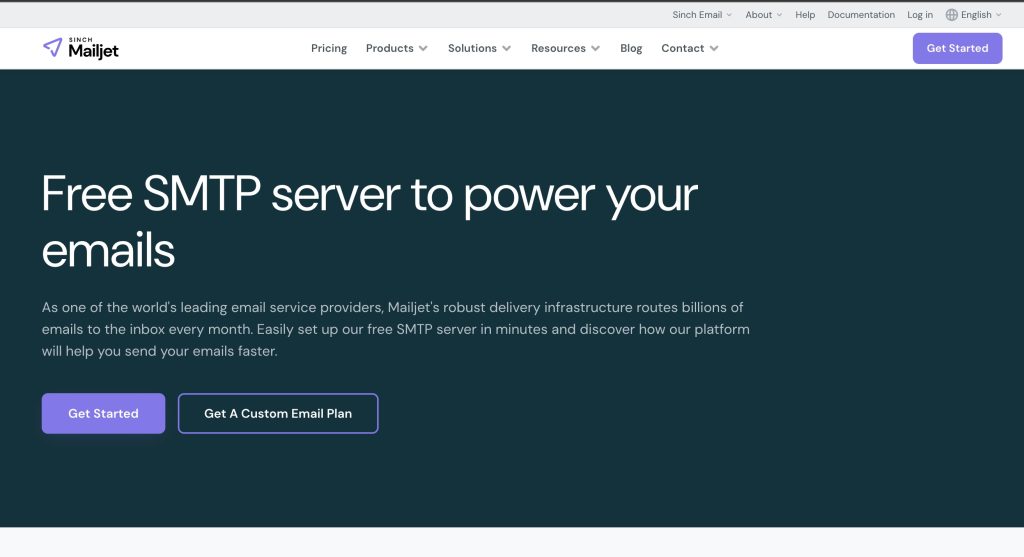Select Get A Custom Email Plan
The image size is (1024, 557).
(x=278, y=413)
